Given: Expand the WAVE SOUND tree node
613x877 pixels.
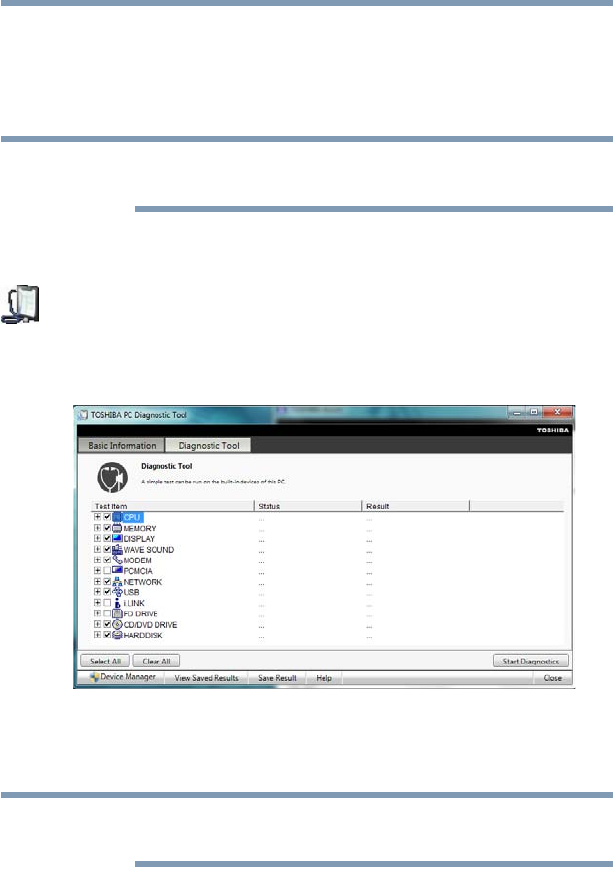Looking at the screenshot, I should 97,549.
